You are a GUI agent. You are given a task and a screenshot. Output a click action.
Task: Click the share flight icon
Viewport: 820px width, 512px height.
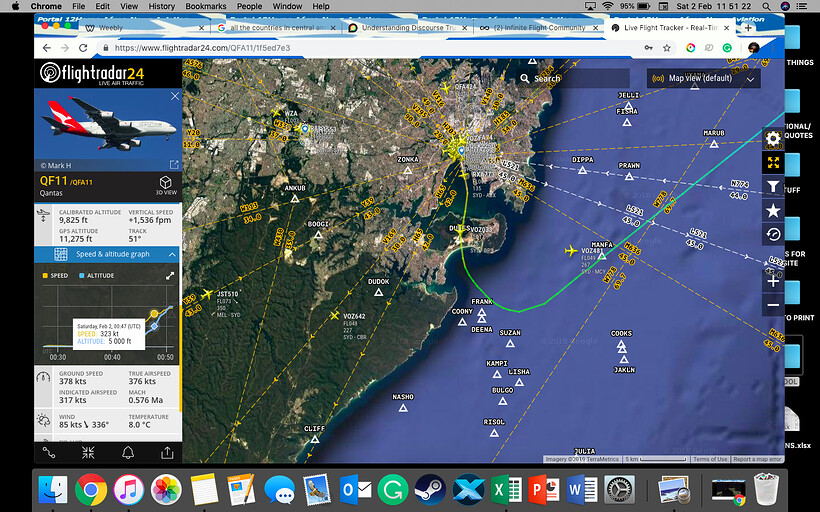(x=167, y=453)
